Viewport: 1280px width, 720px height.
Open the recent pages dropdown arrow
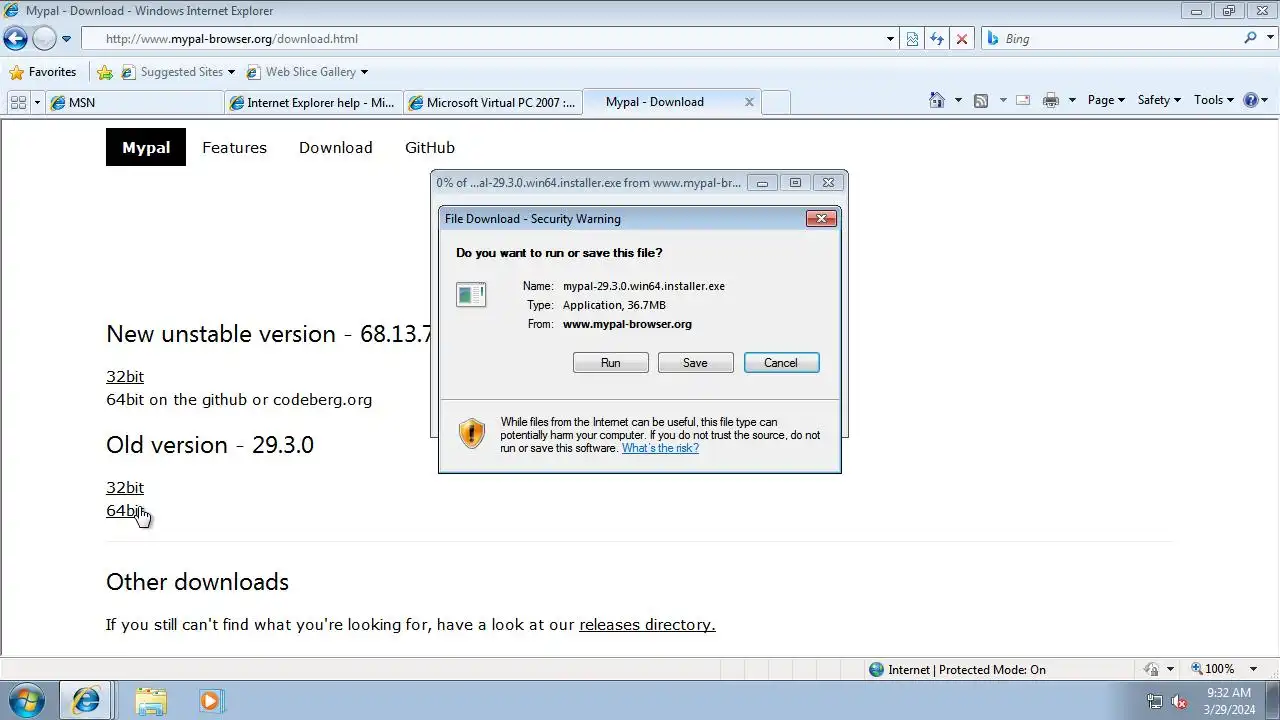[x=66, y=39]
